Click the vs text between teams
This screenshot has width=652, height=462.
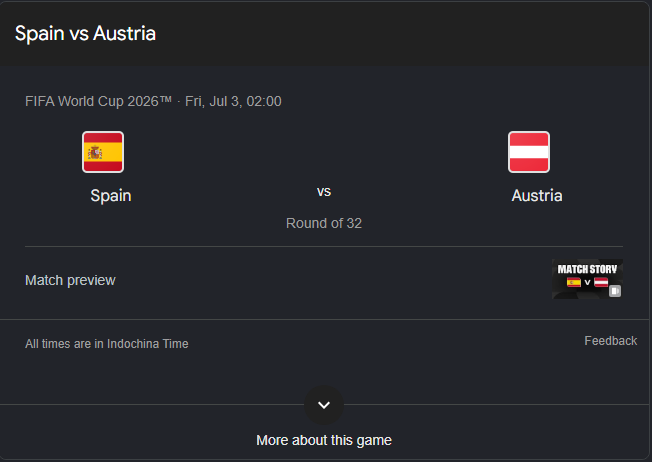coord(324,192)
